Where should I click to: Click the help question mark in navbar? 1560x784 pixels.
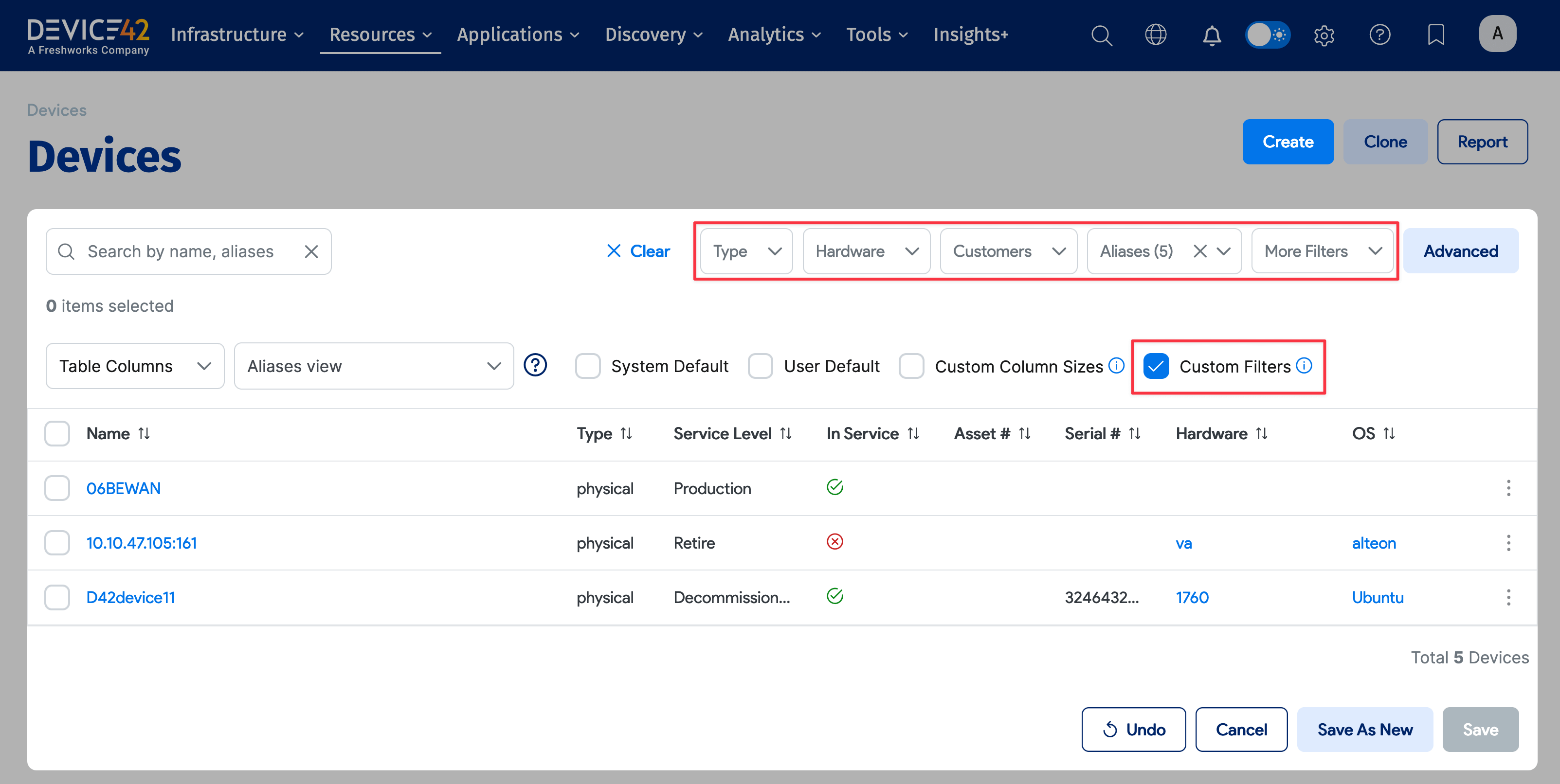point(1379,35)
